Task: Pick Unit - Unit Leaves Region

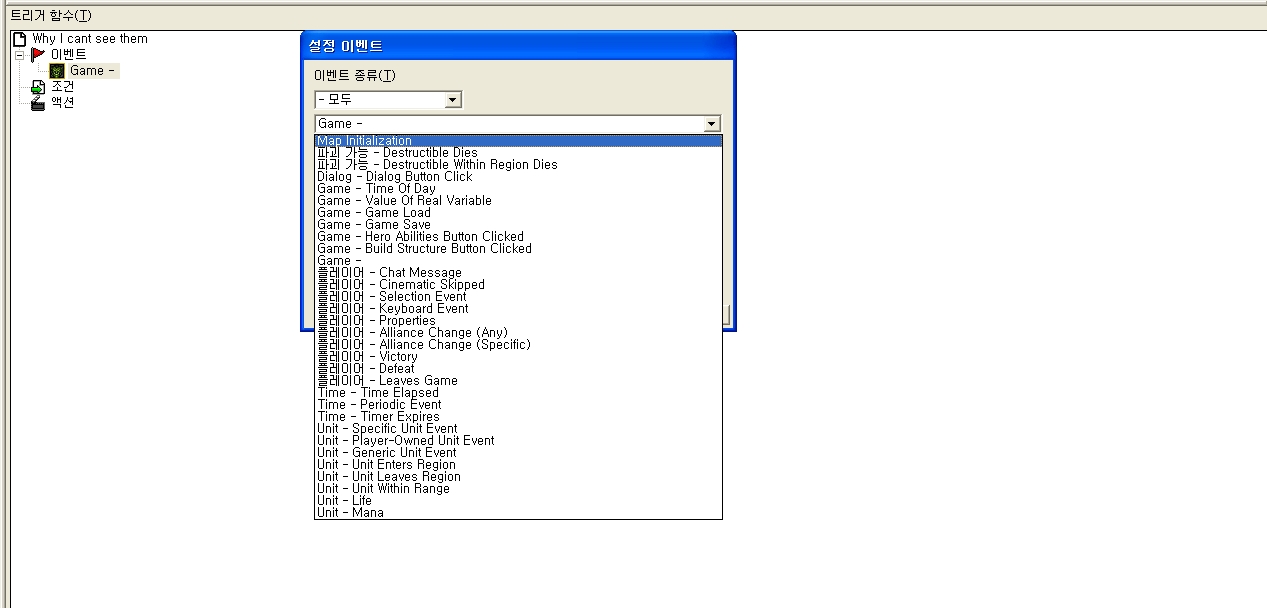Action: click(518, 477)
